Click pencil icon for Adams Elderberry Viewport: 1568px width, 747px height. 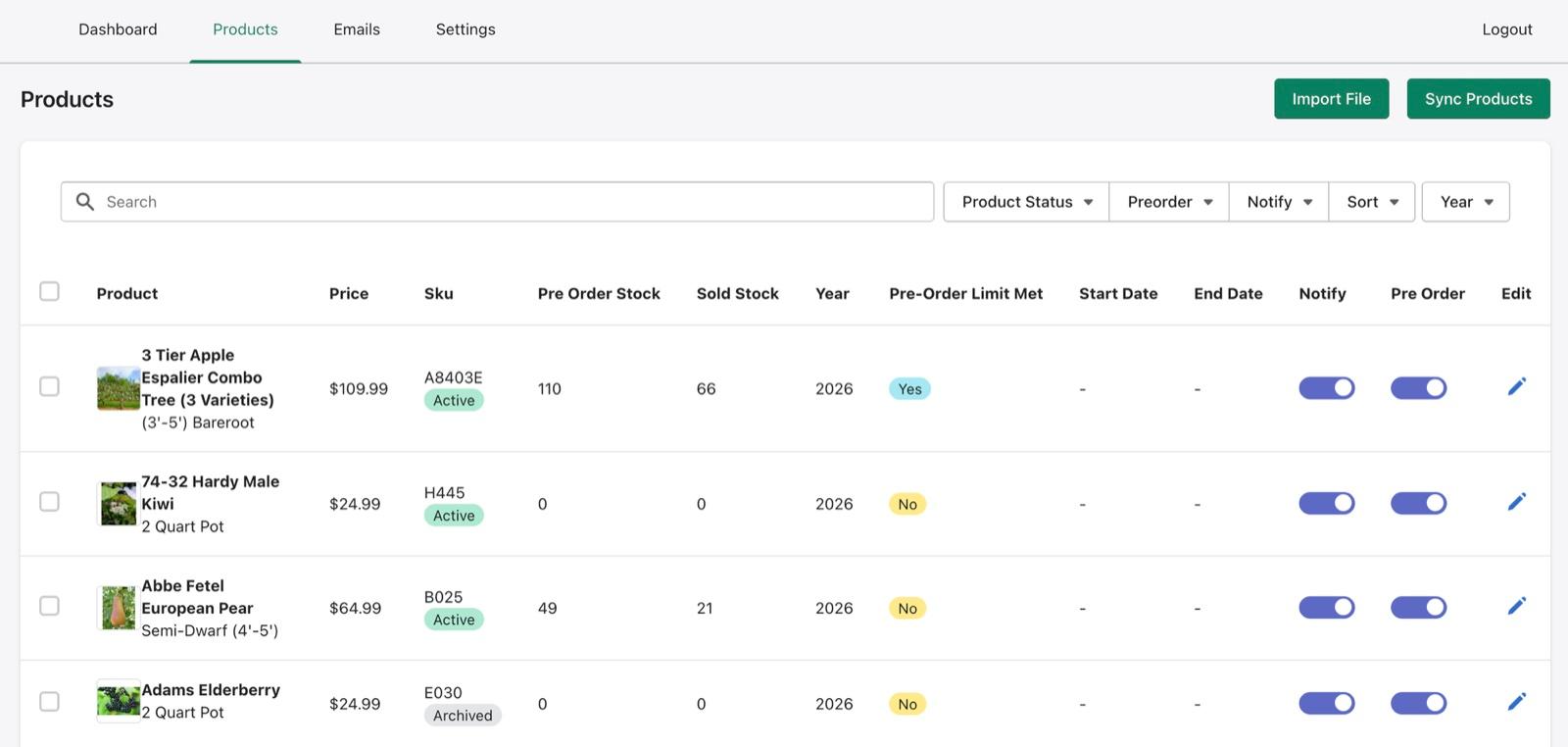[1516, 702]
